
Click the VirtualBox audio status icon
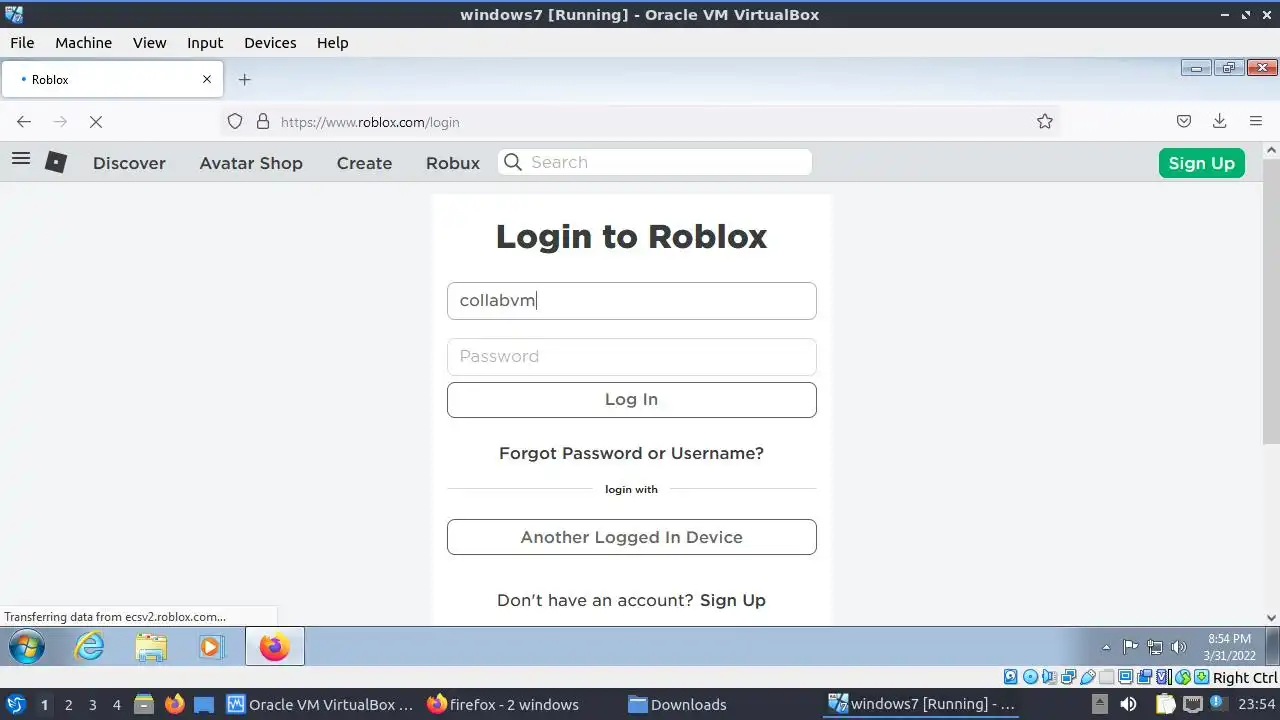point(1050,677)
